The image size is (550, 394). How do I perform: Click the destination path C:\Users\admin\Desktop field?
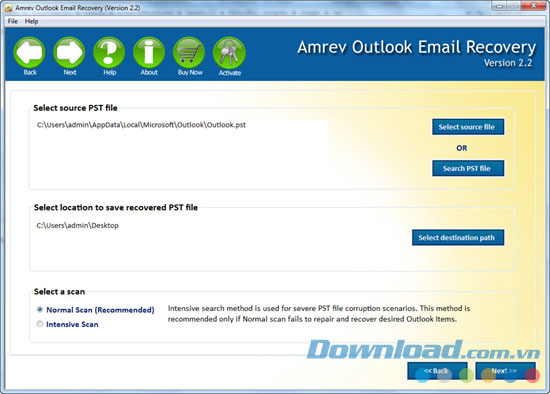[78, 226]
